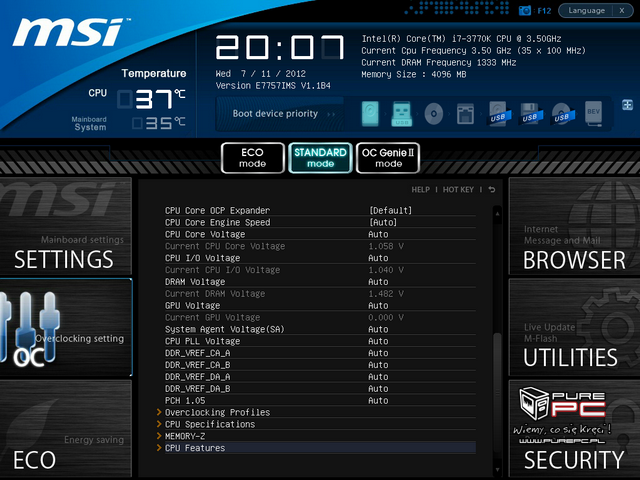Click the back arrow icon beside HOT KEY
The width and height of the screenshot is (640, 480).
(x=492, y=189)
